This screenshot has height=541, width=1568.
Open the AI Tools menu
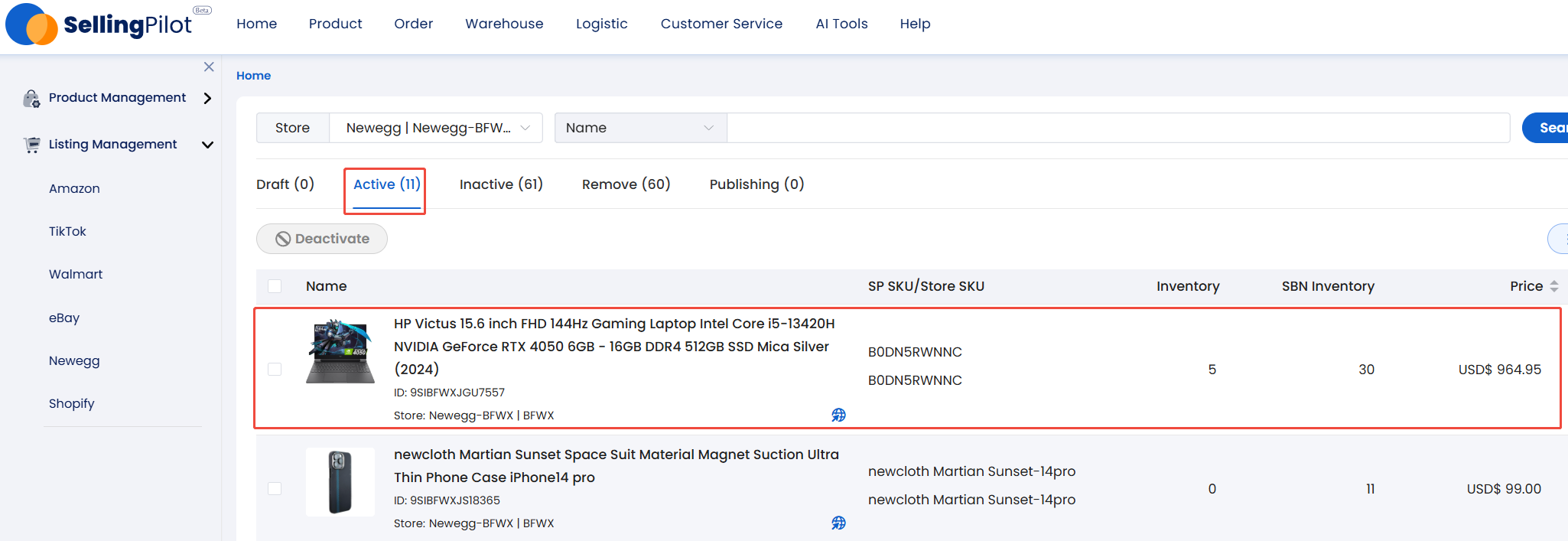842,24
